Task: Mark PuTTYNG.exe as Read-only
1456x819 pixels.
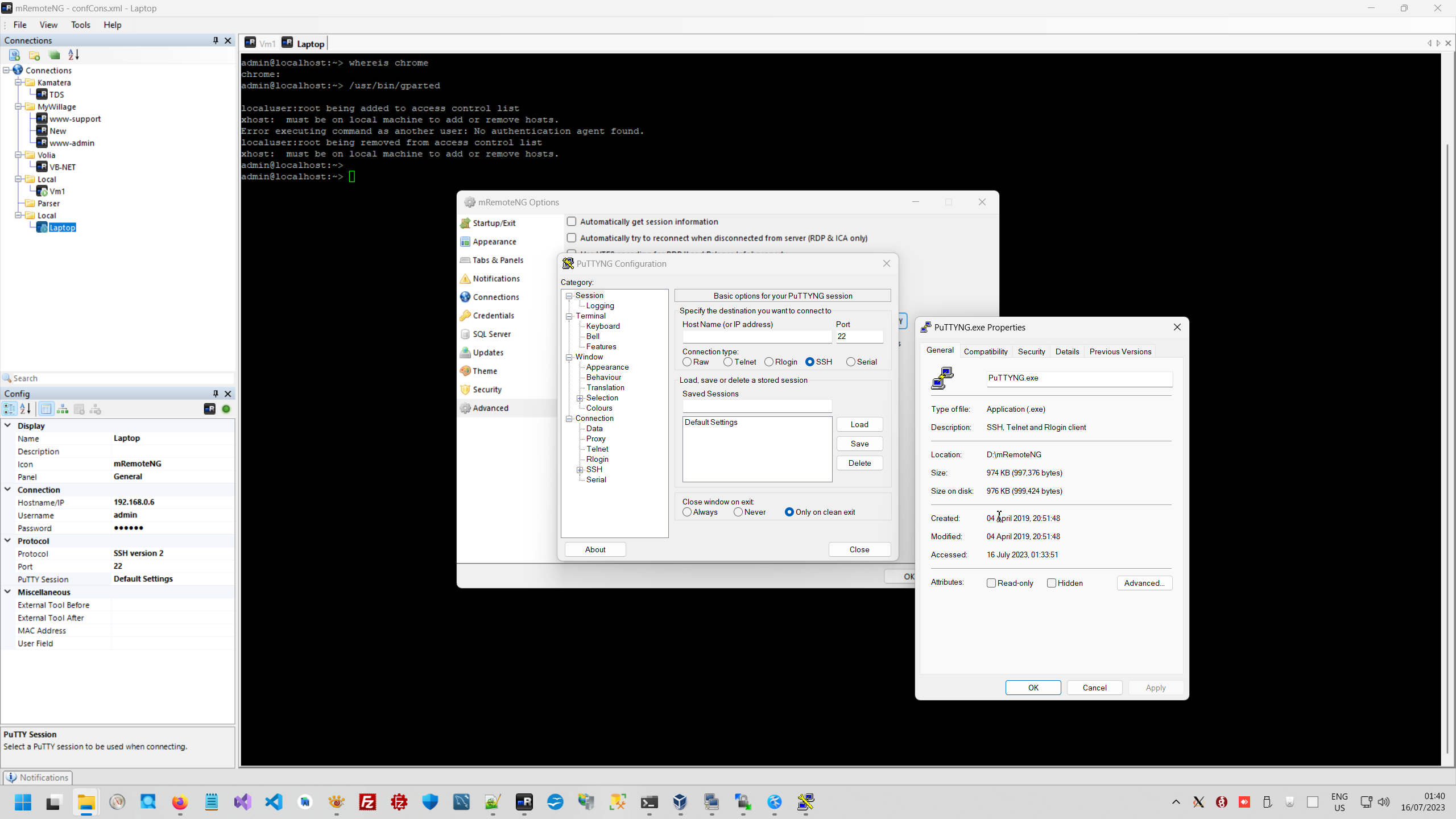Action: 991,582
